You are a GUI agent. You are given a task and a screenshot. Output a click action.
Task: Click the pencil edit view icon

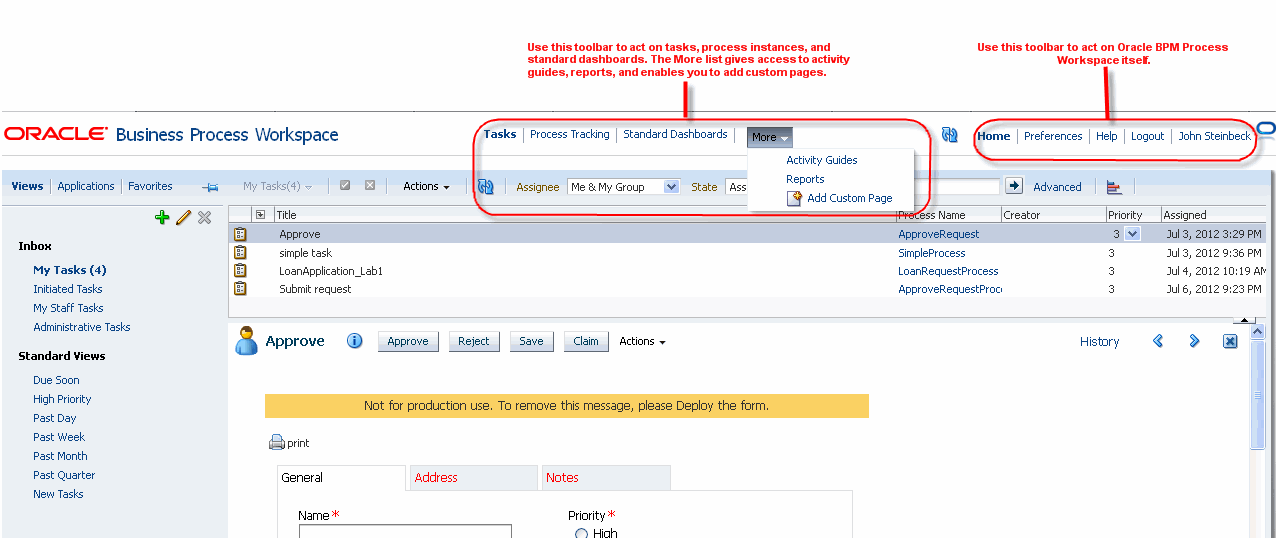tap(183, 217)
